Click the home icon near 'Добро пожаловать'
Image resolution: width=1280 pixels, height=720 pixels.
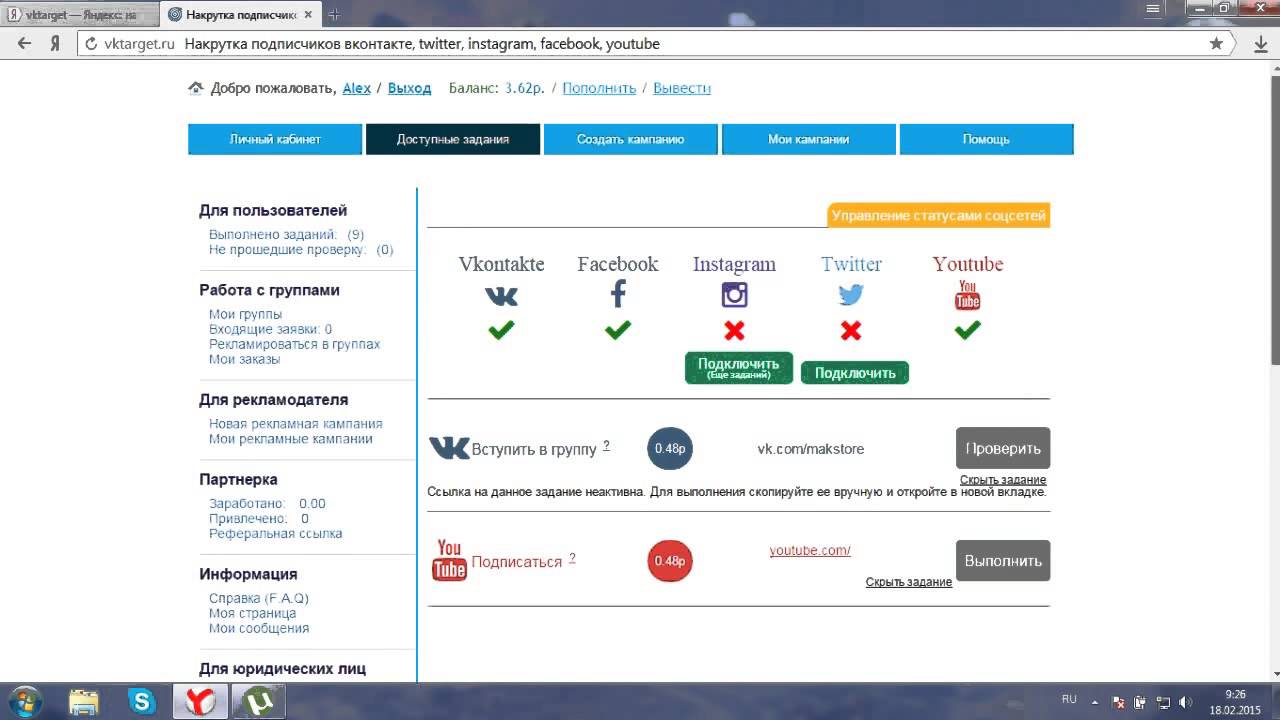[196, 88]
